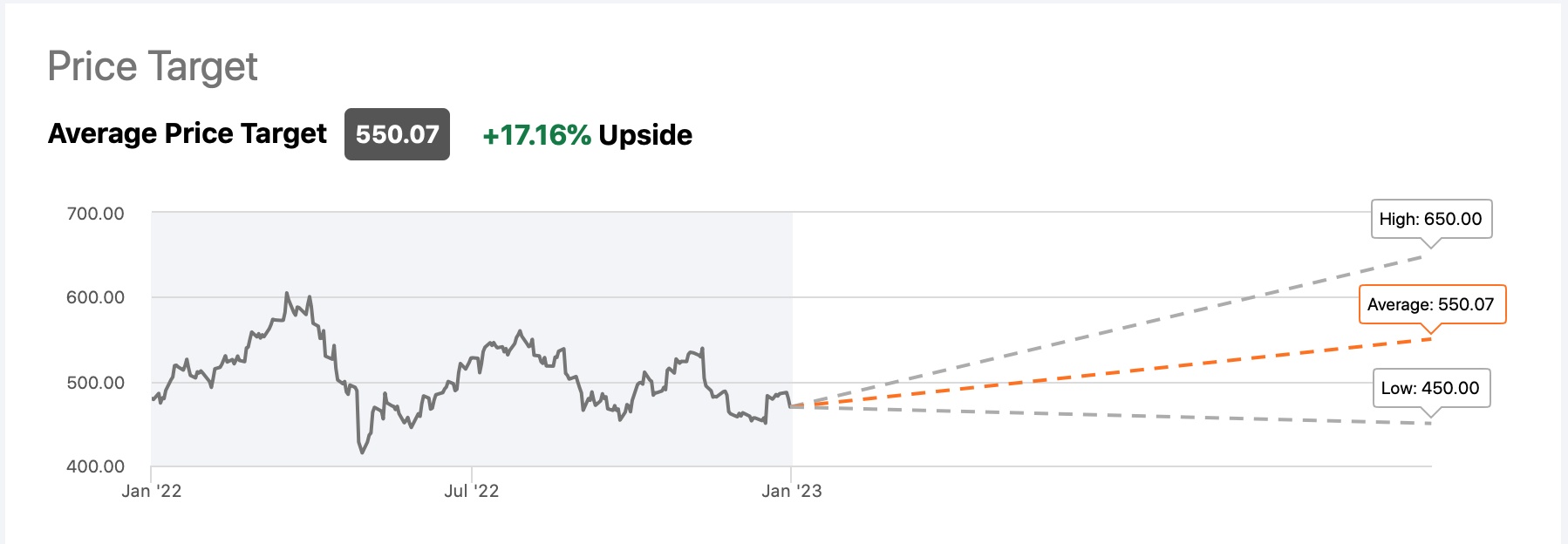Screen dimensions: 1568x544
Task: Click the gray dashed low projection line
Action: (x=1134, y=416)
